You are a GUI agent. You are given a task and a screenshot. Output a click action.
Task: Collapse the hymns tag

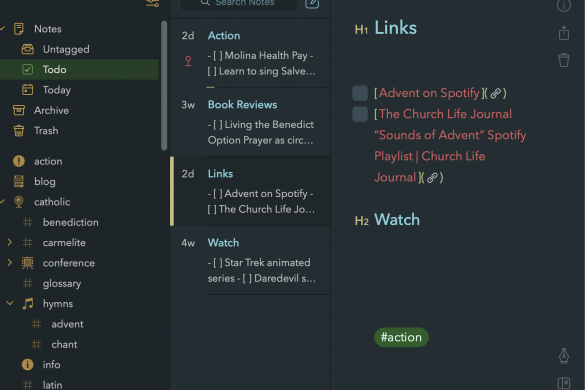10,303
